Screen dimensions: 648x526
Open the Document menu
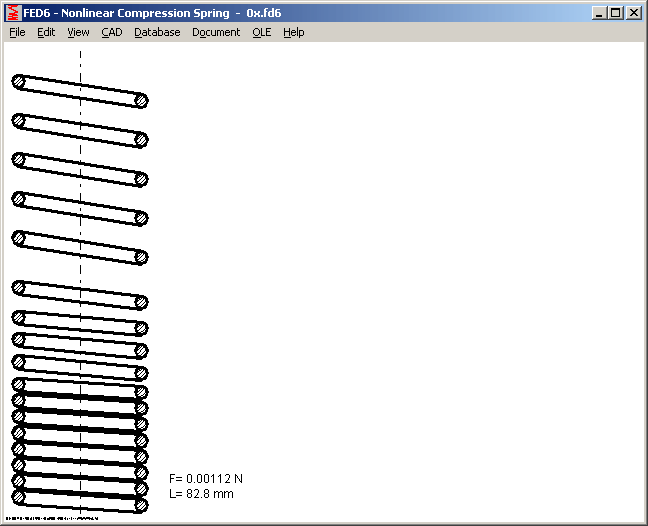216,32
